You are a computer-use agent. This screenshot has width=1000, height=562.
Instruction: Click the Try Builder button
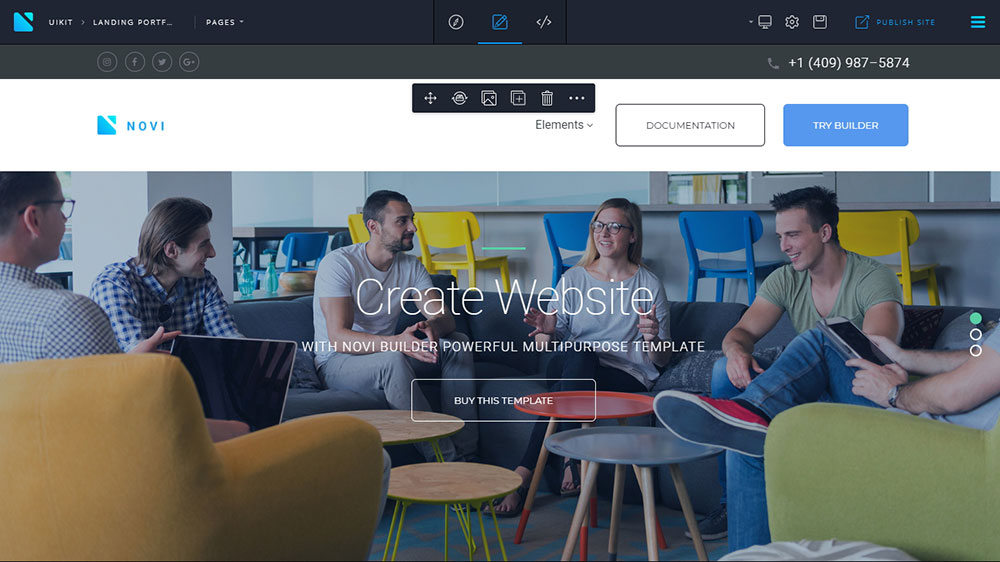pos(846,125)
